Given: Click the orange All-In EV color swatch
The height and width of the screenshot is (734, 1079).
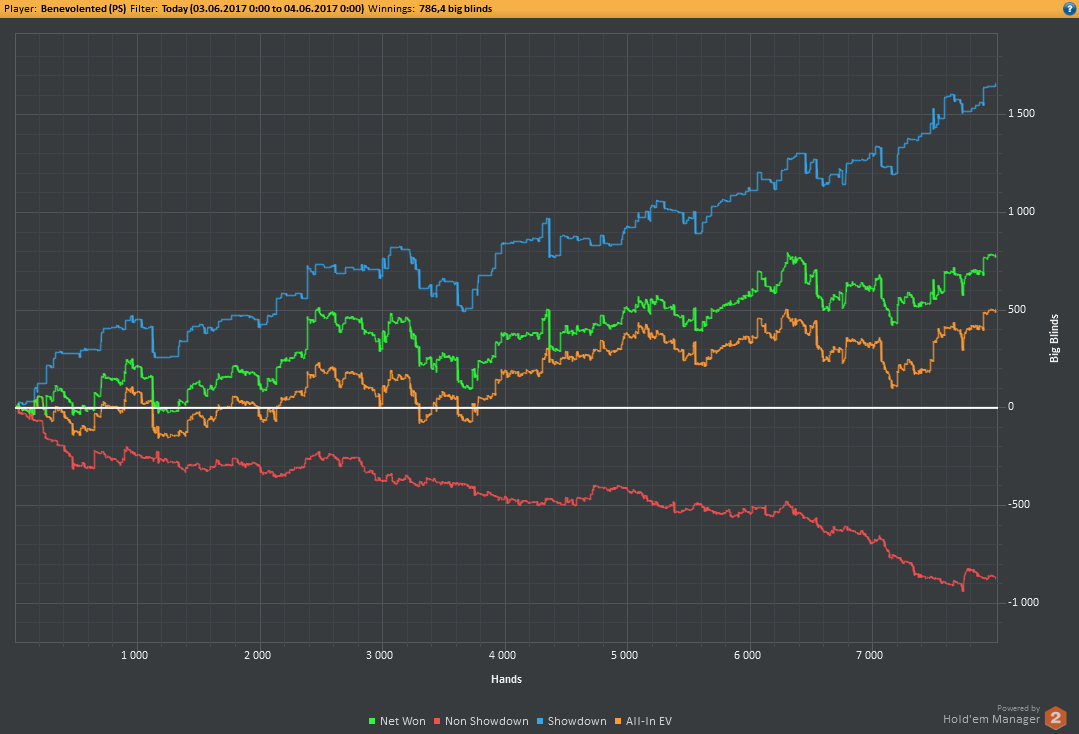Looking at the screenshot, I should (617, 722).
